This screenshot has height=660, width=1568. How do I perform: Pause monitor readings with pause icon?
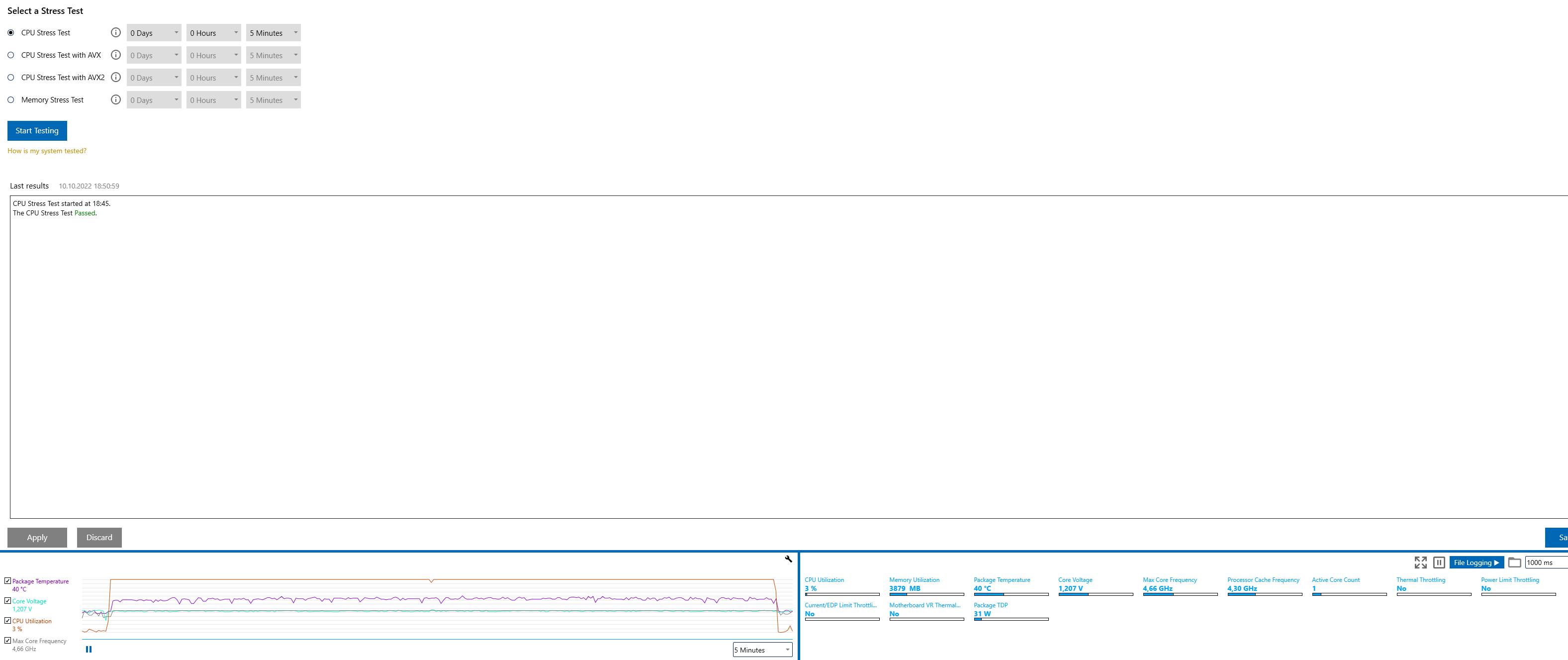point(1439,563)
